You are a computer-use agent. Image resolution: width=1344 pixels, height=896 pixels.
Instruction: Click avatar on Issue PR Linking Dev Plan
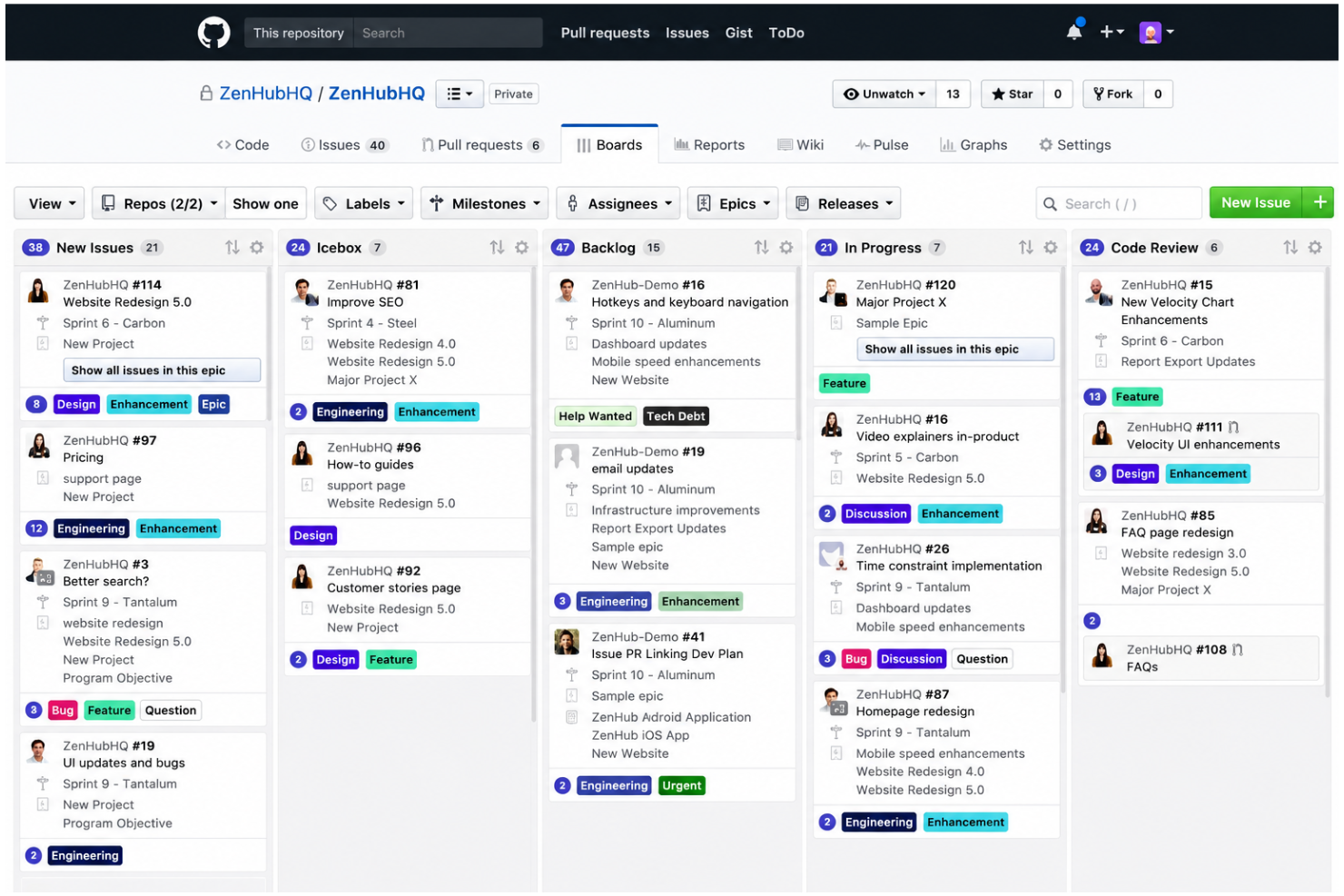[x=568, y=642]
